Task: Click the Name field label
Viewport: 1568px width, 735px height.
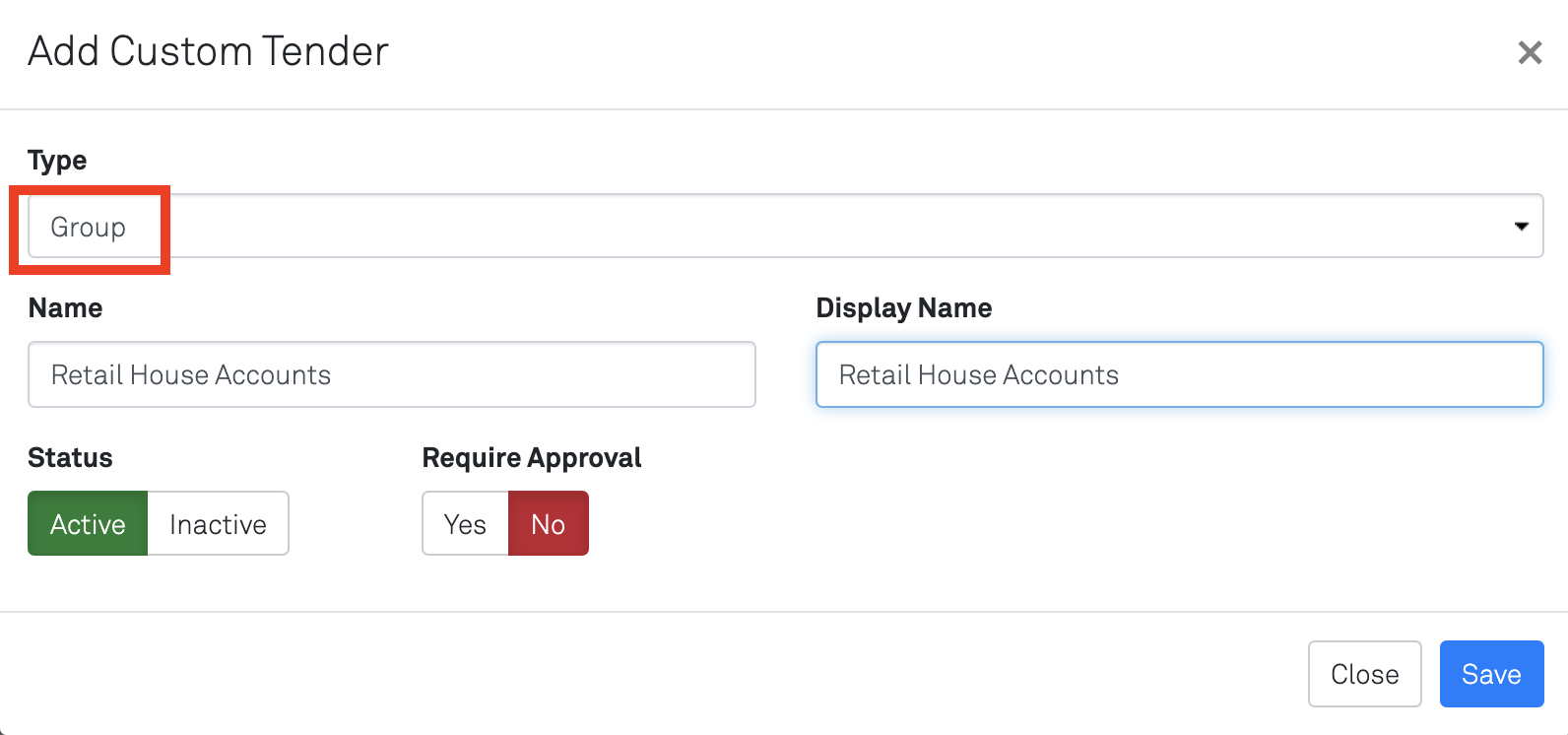Action: 65,308
